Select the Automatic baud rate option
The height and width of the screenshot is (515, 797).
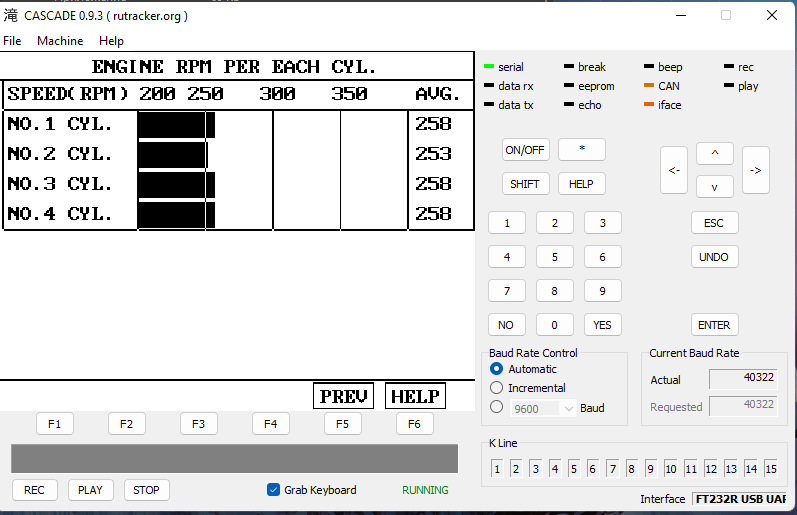[x=497, y=369]
